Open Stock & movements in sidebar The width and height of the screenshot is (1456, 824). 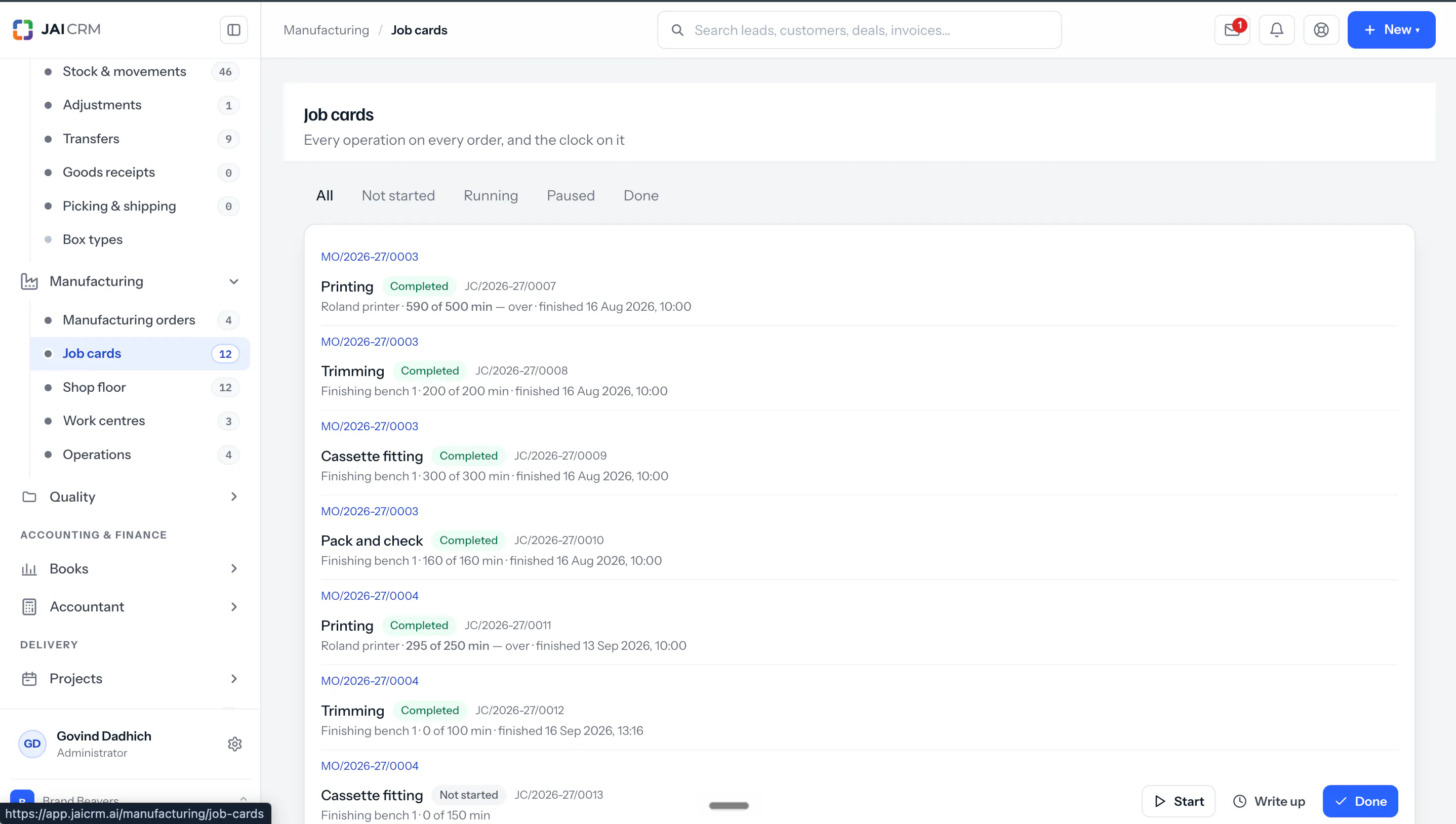tap(140, 72)
